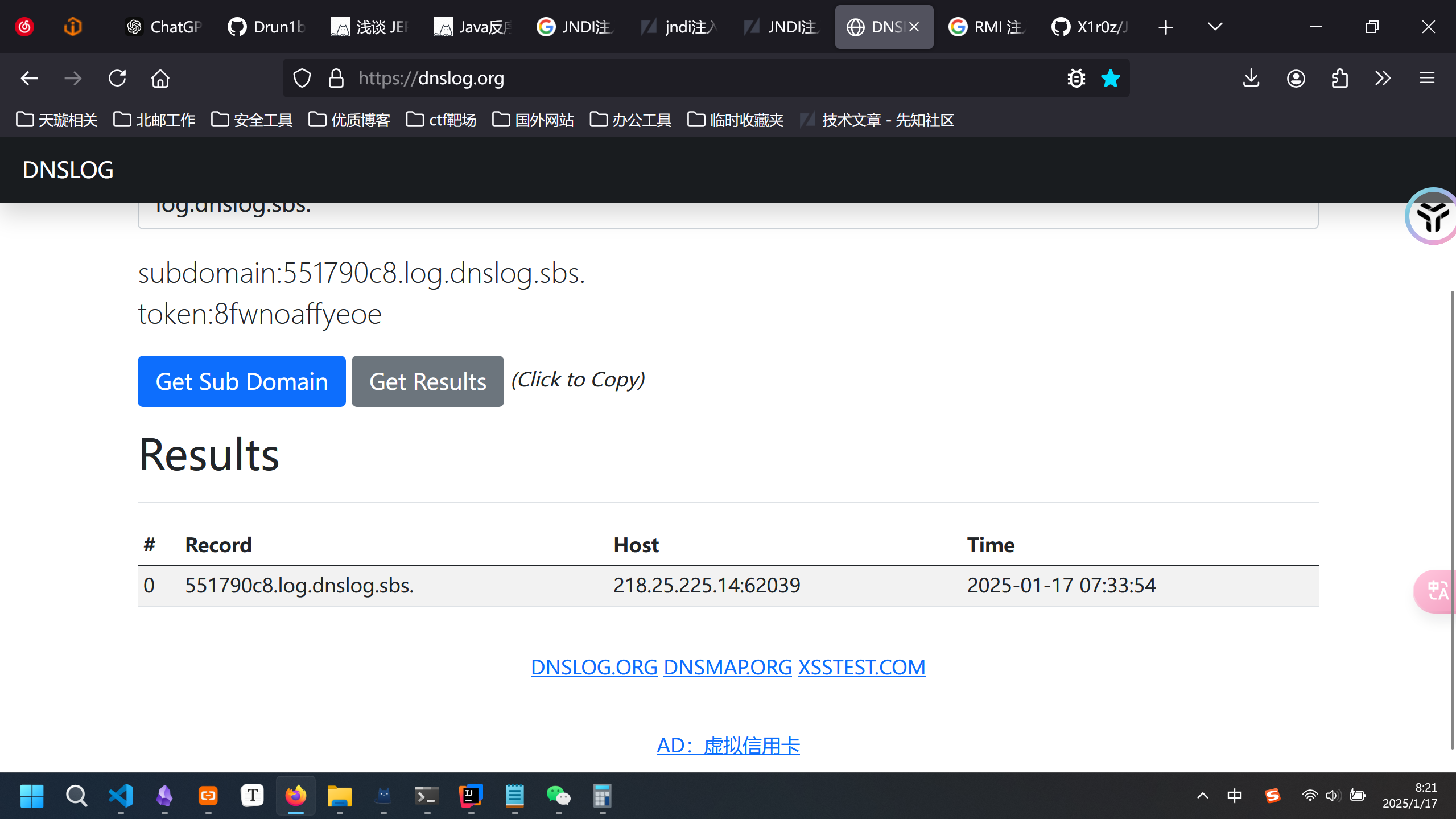
Task: Open the 天璇相关 bookmark folder
Action: pyautogui.click(x=57, y=120)
